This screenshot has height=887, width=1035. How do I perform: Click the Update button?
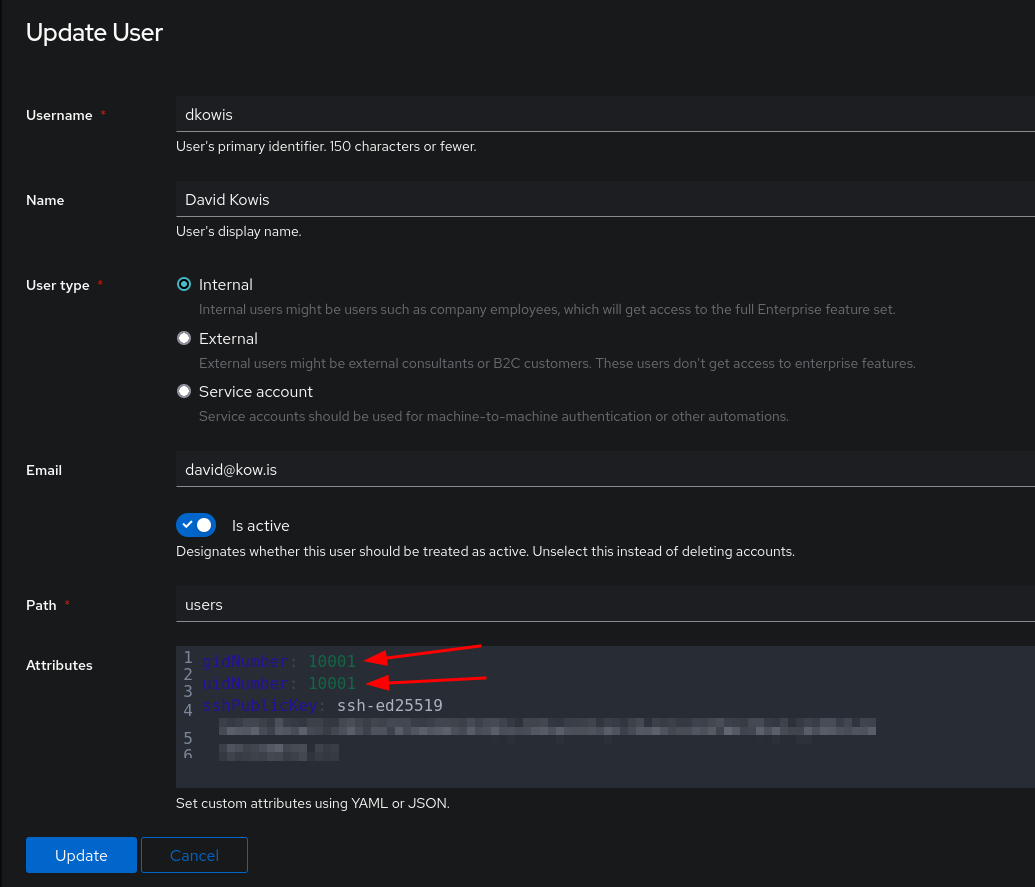pos(80,855)
